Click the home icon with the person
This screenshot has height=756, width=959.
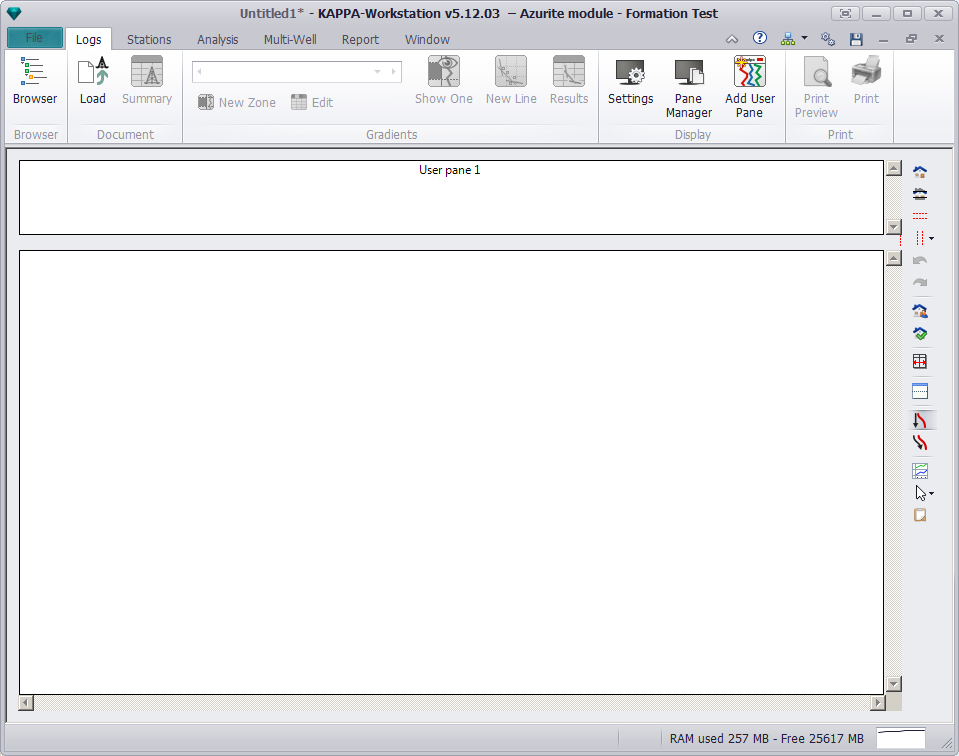(920, 311)
